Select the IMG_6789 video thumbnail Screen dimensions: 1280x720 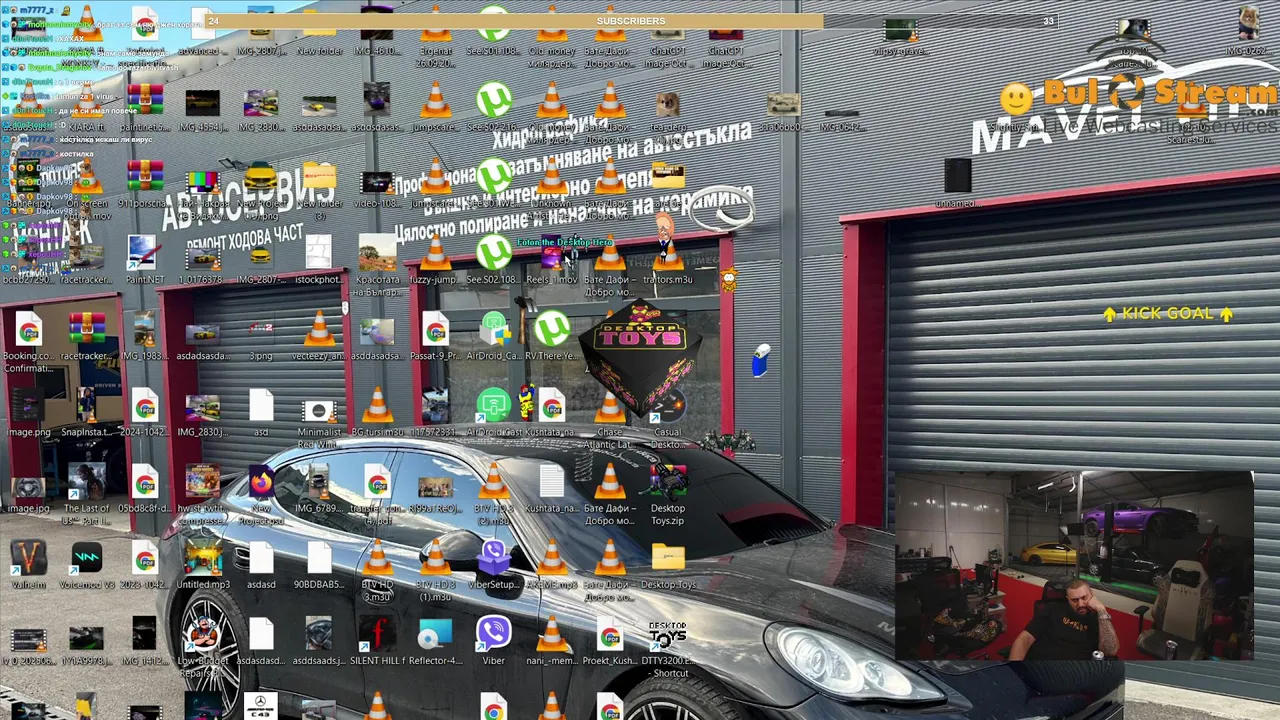click(319, 490)
